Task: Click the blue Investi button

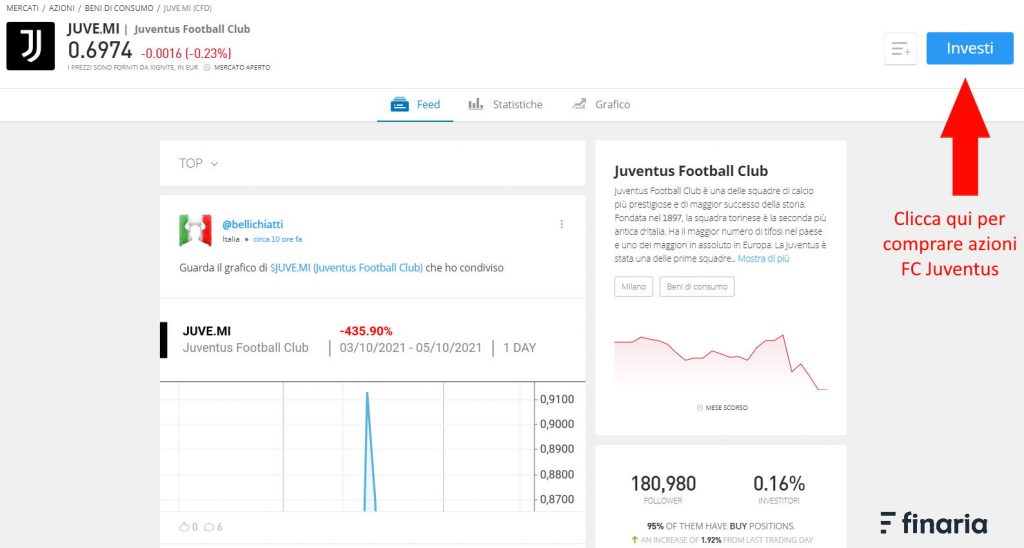Action: tap(970, 48)
